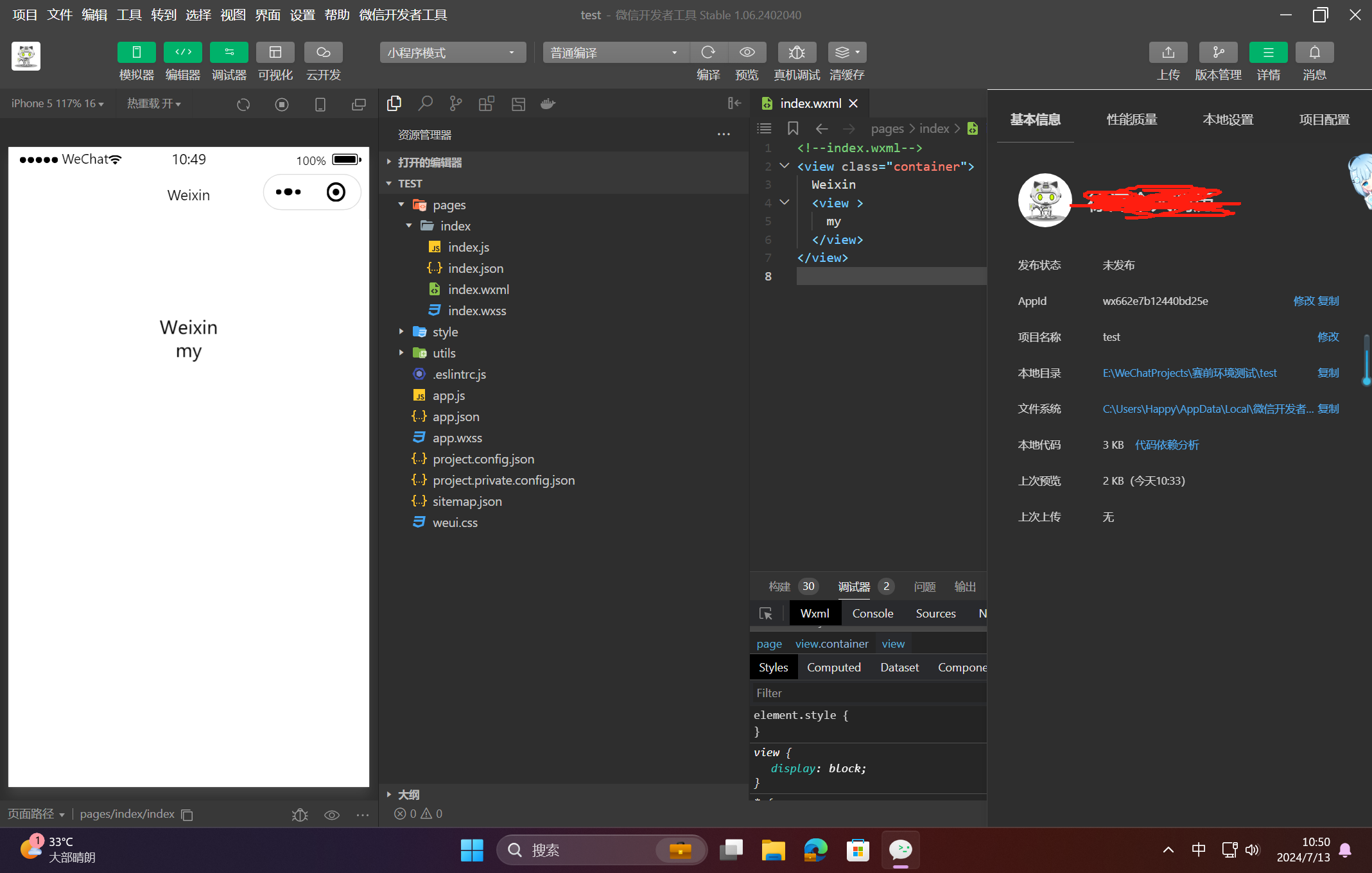The image size is (1372, 873).
Task: Click the cloud development (云开发) icon
Action: tap(323, 53)
